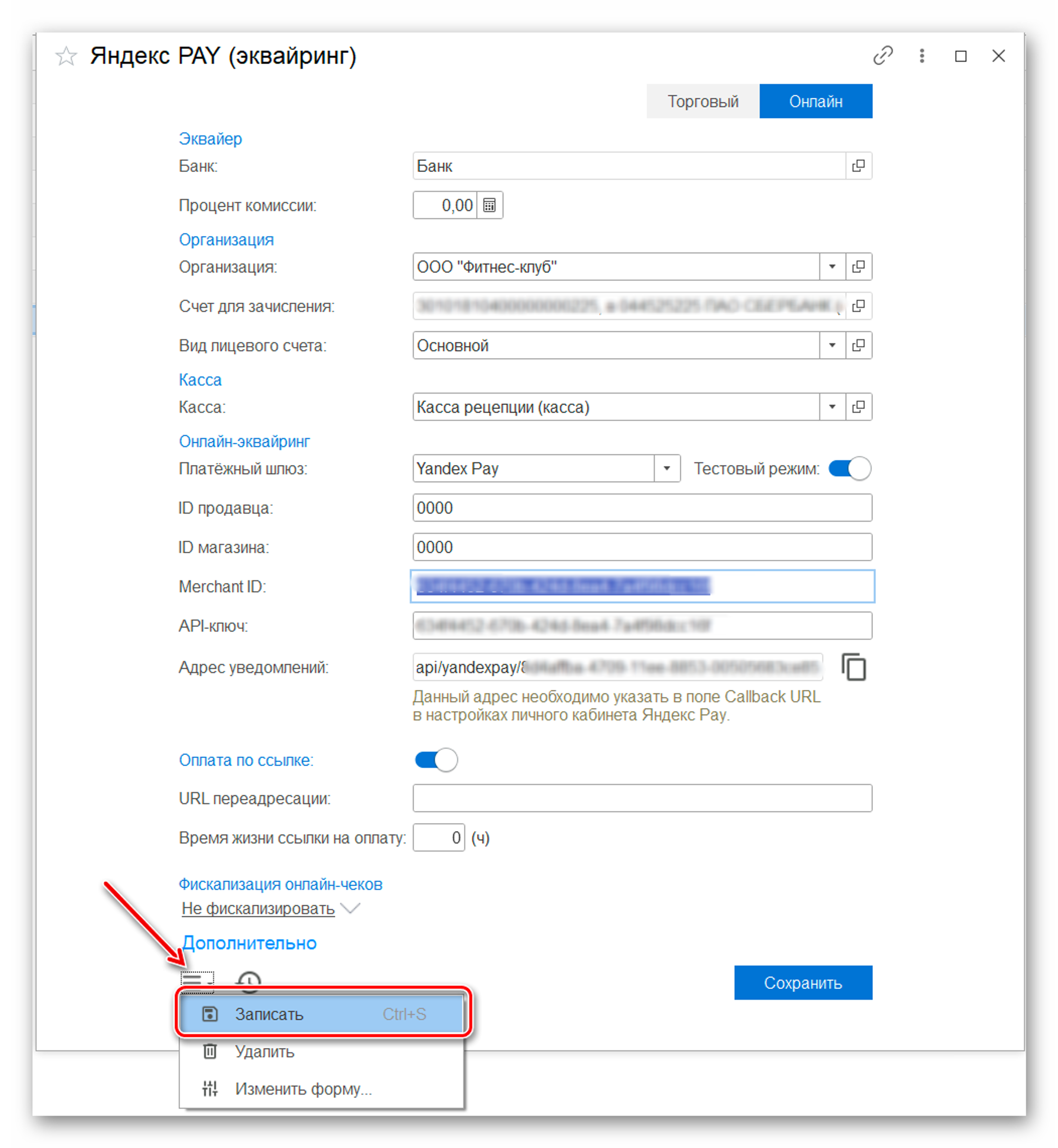Click into the URL переадресации field
Viewport: 1058px width, 1148px height.
pos(642,798)
